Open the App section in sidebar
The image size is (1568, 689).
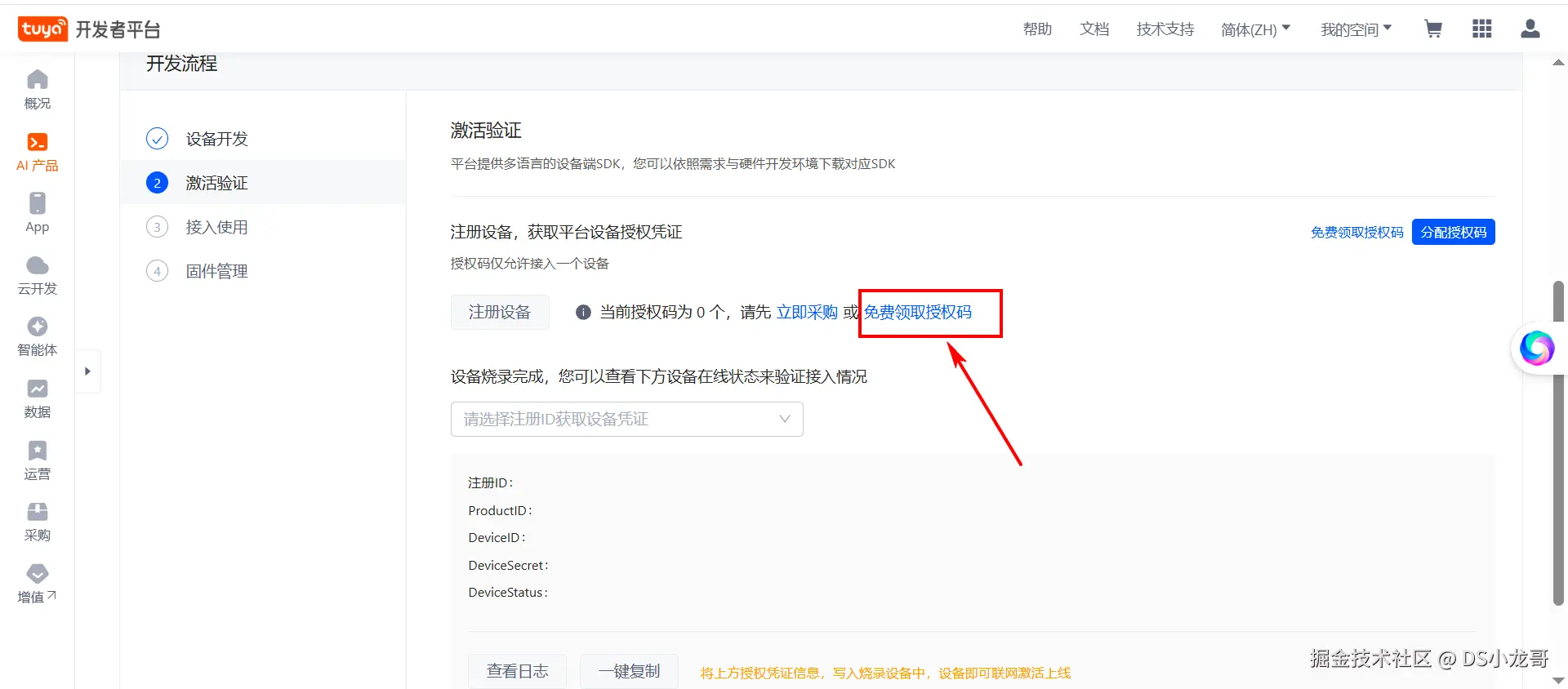point(38,213)
